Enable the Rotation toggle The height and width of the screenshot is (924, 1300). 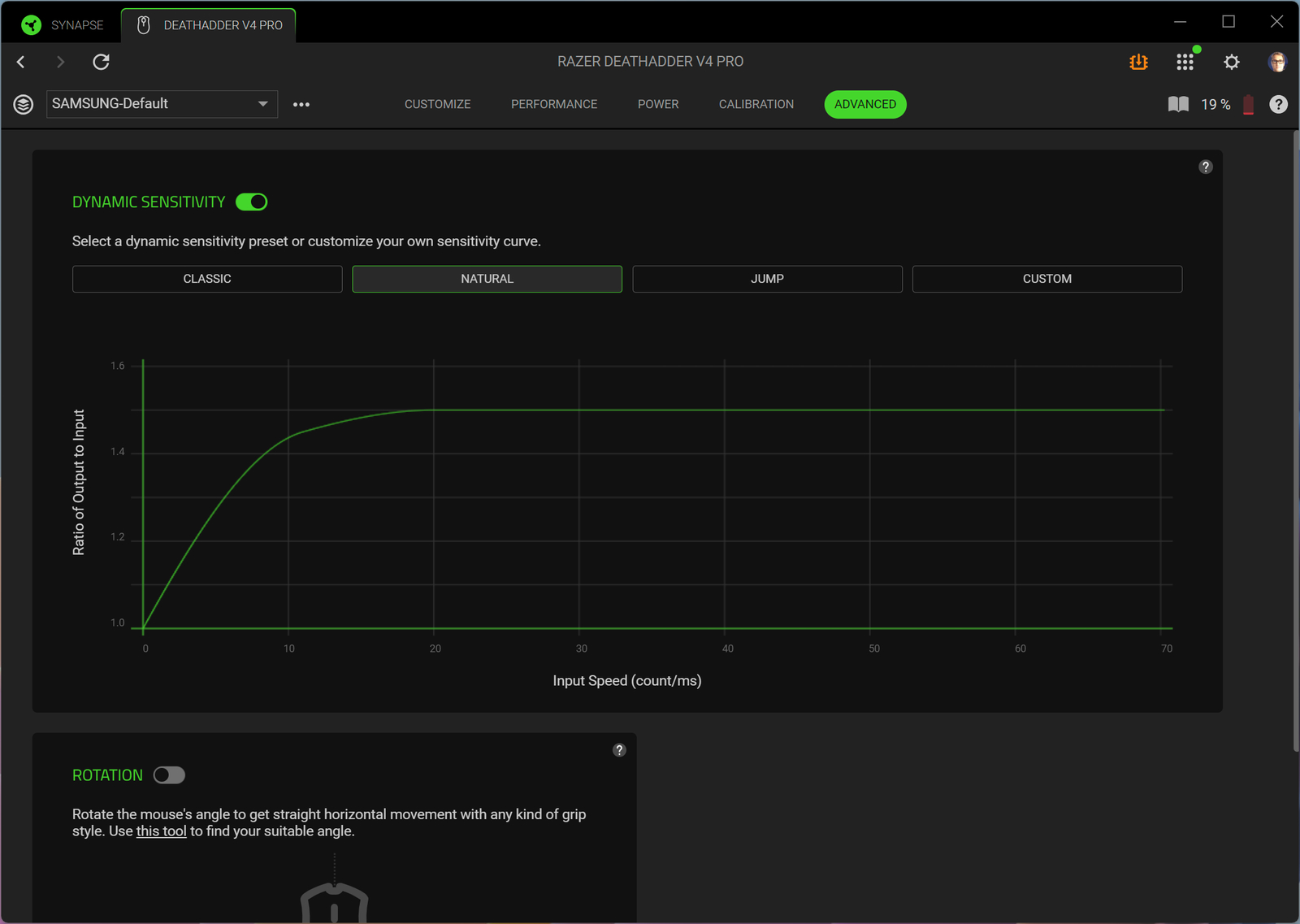click(169, 775)
